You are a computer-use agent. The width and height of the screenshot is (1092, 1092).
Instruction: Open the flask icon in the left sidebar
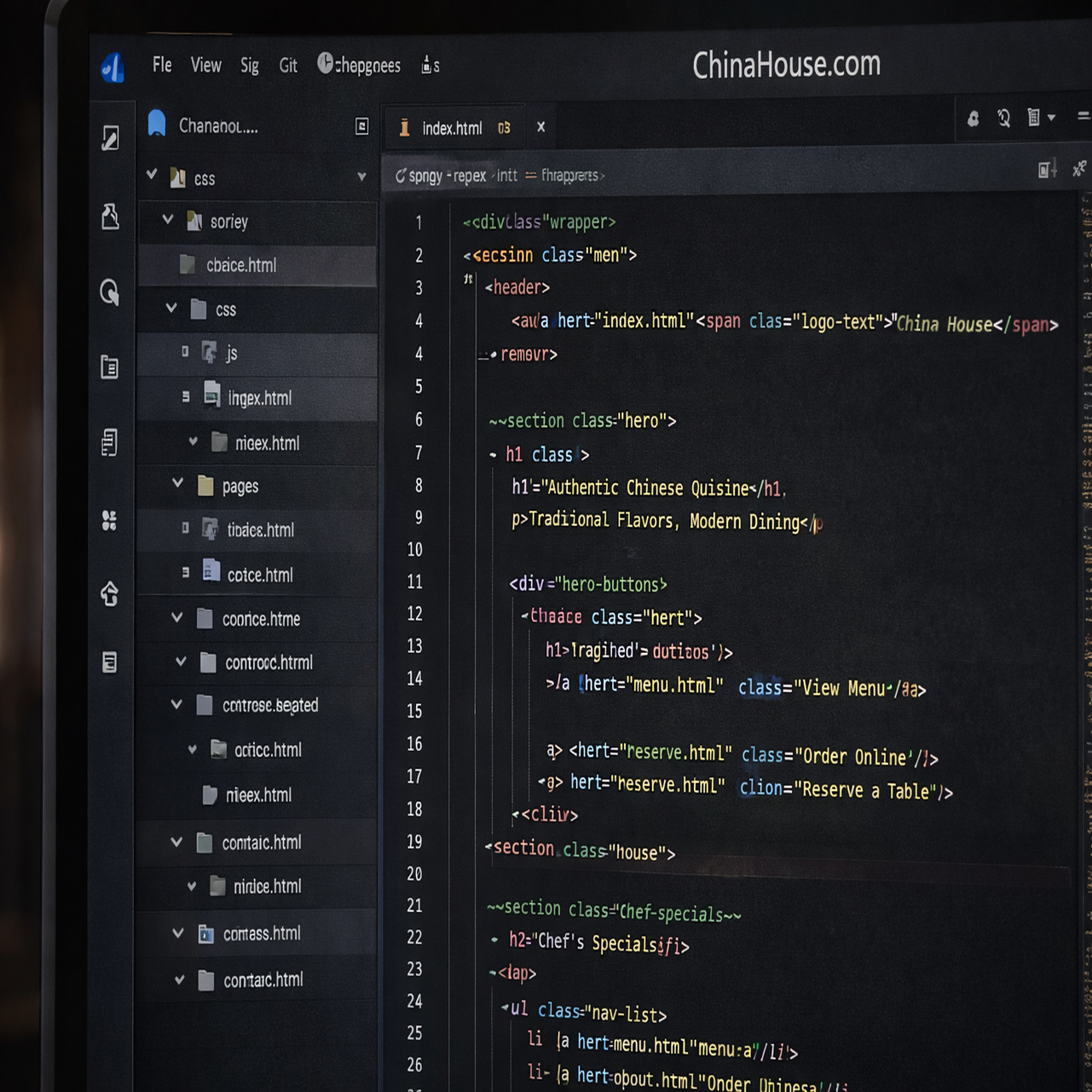click(110, 217)
